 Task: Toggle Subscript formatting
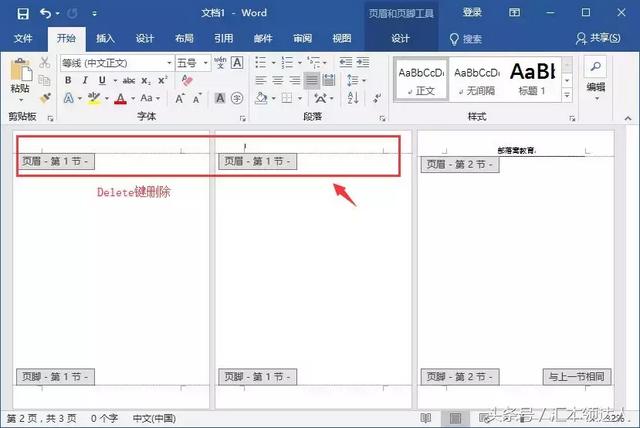pos(146,81)
